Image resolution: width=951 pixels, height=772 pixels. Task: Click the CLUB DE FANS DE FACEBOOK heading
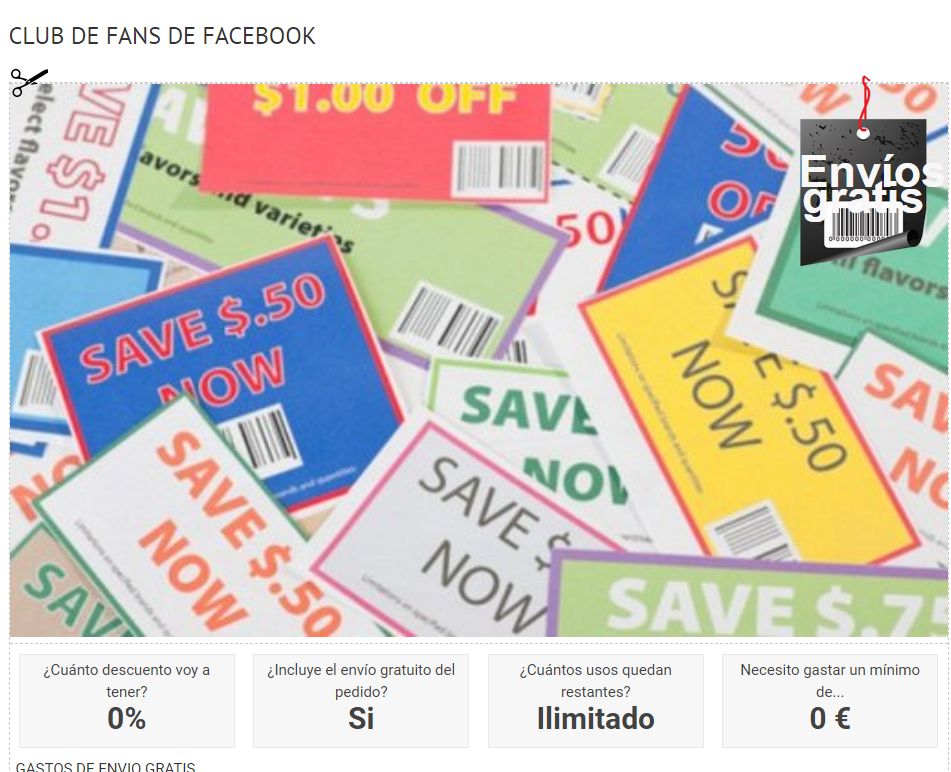click(162, 36)
